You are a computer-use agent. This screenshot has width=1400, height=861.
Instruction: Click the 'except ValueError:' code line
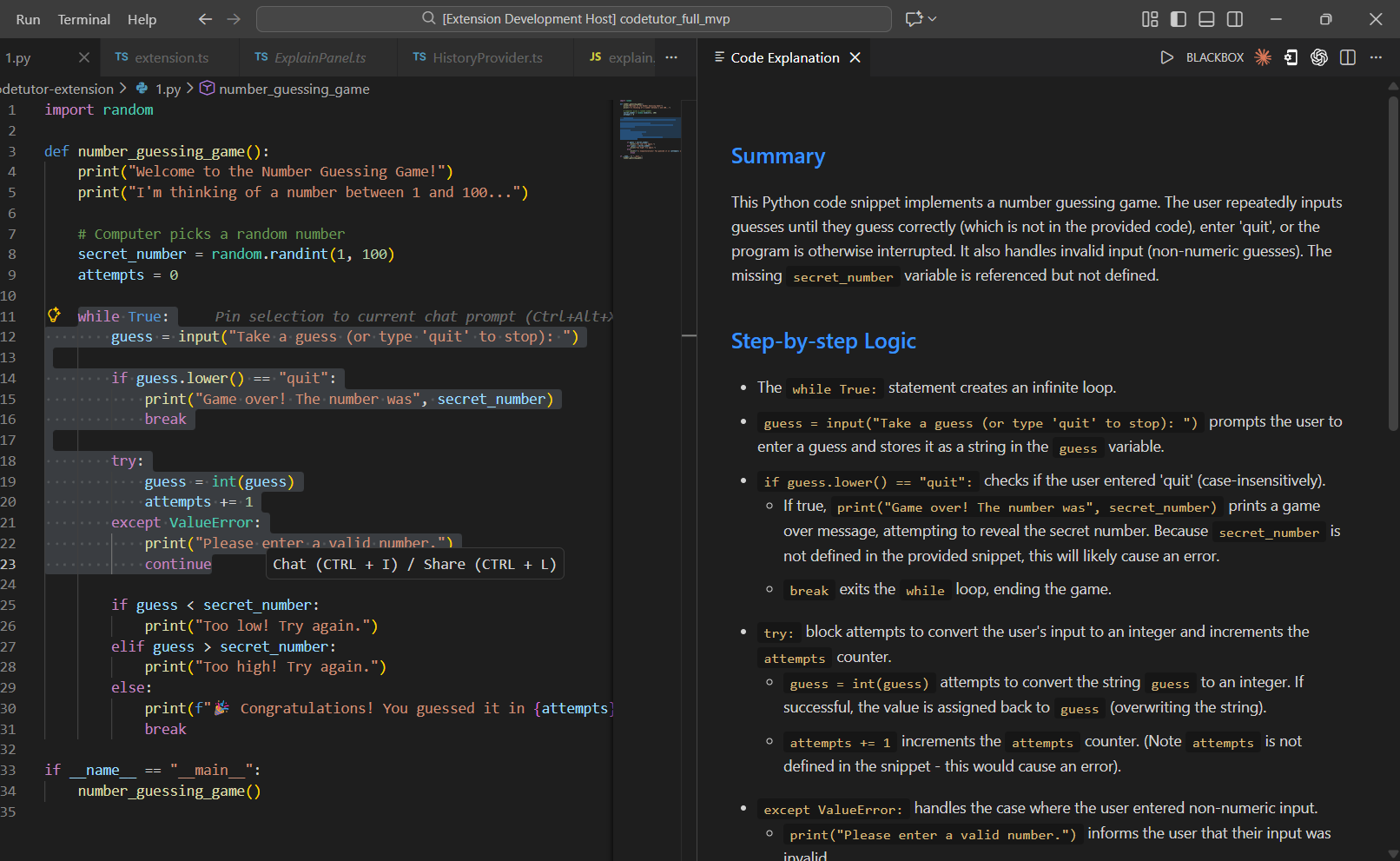pyautogui.click(x=186, y=522)
